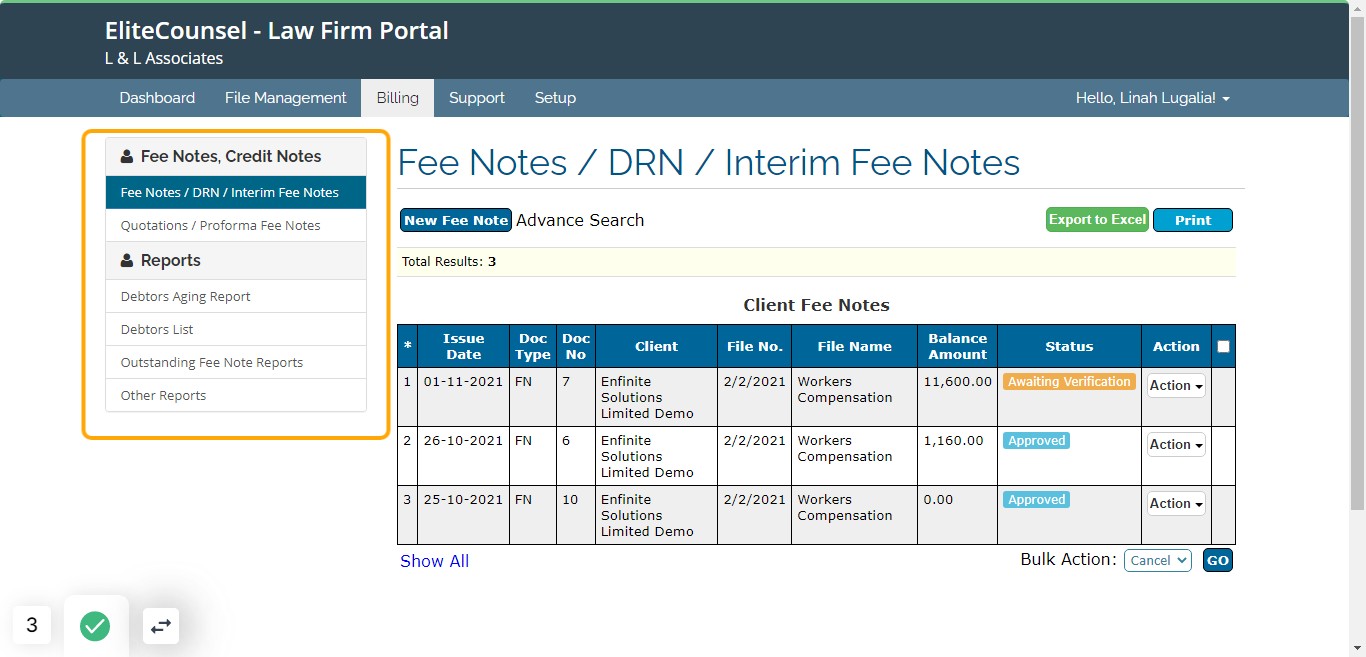Click the File No. column header
This screenshot has height=657, width=1366.
point(754,347)
